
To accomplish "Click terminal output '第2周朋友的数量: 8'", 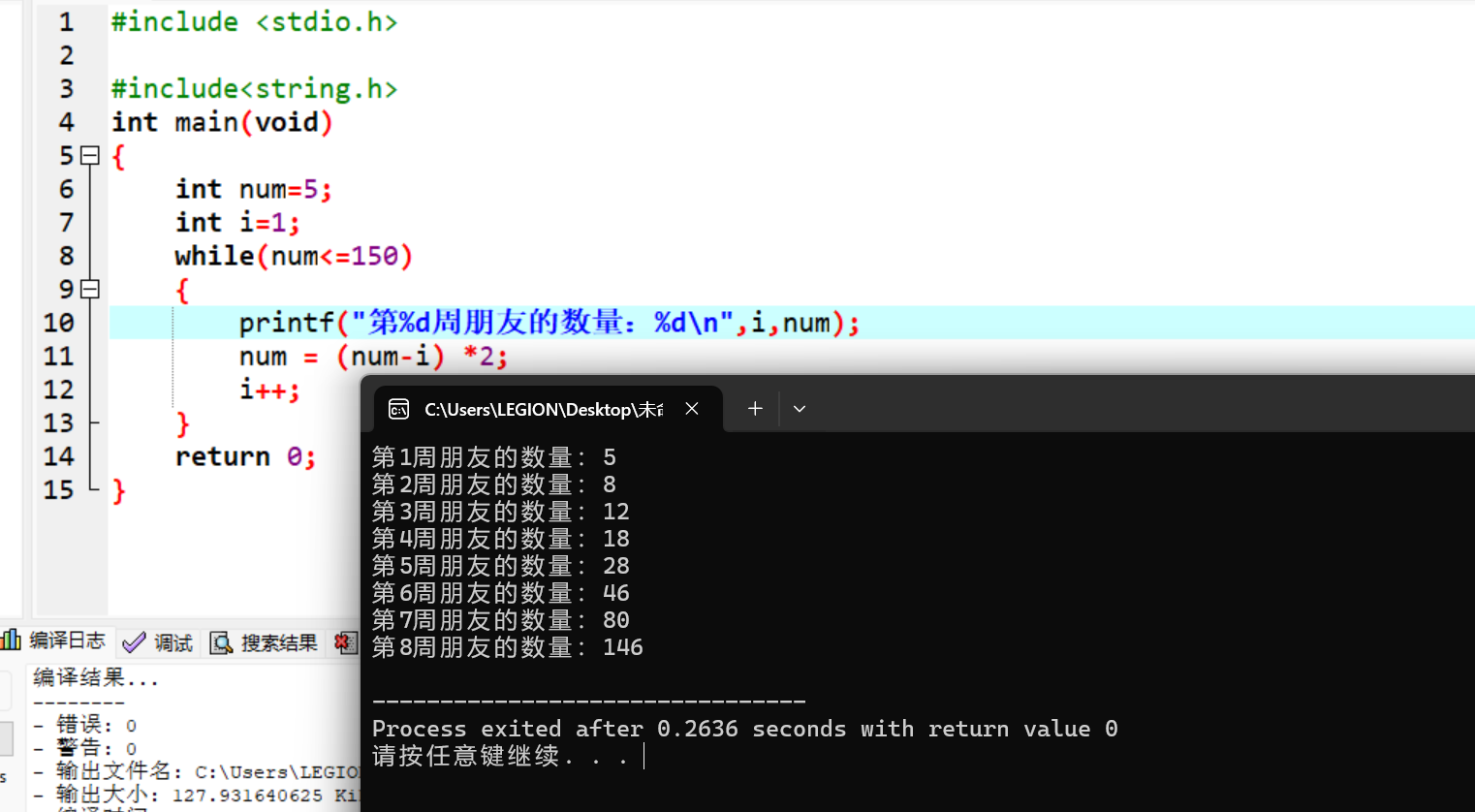I will click(494, 484).
